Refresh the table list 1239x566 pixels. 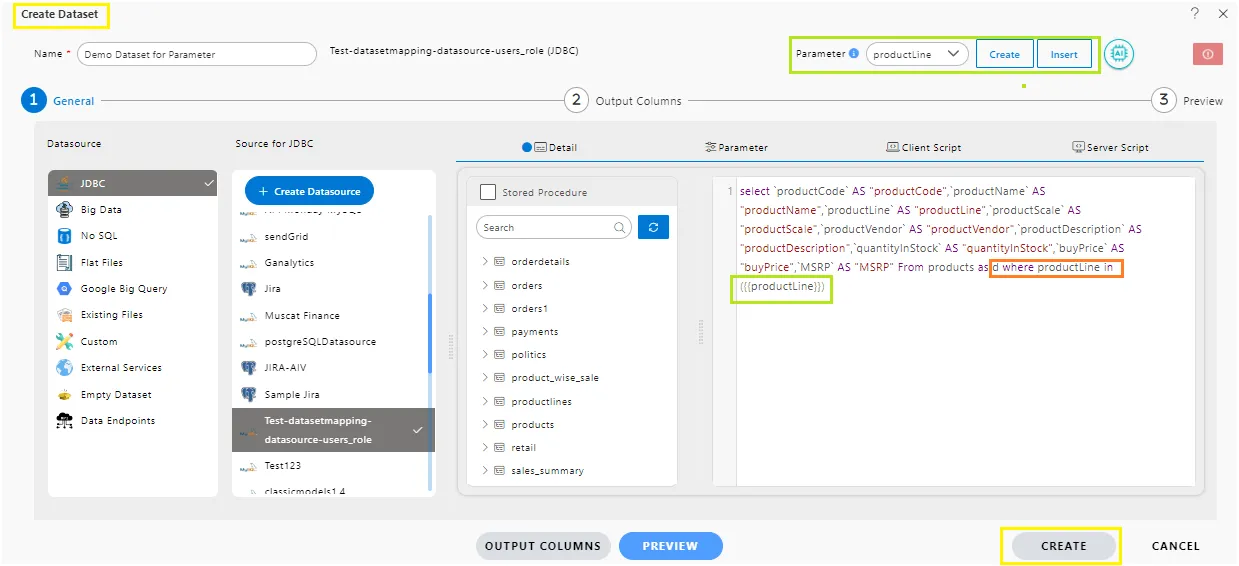tap(653, 227)
